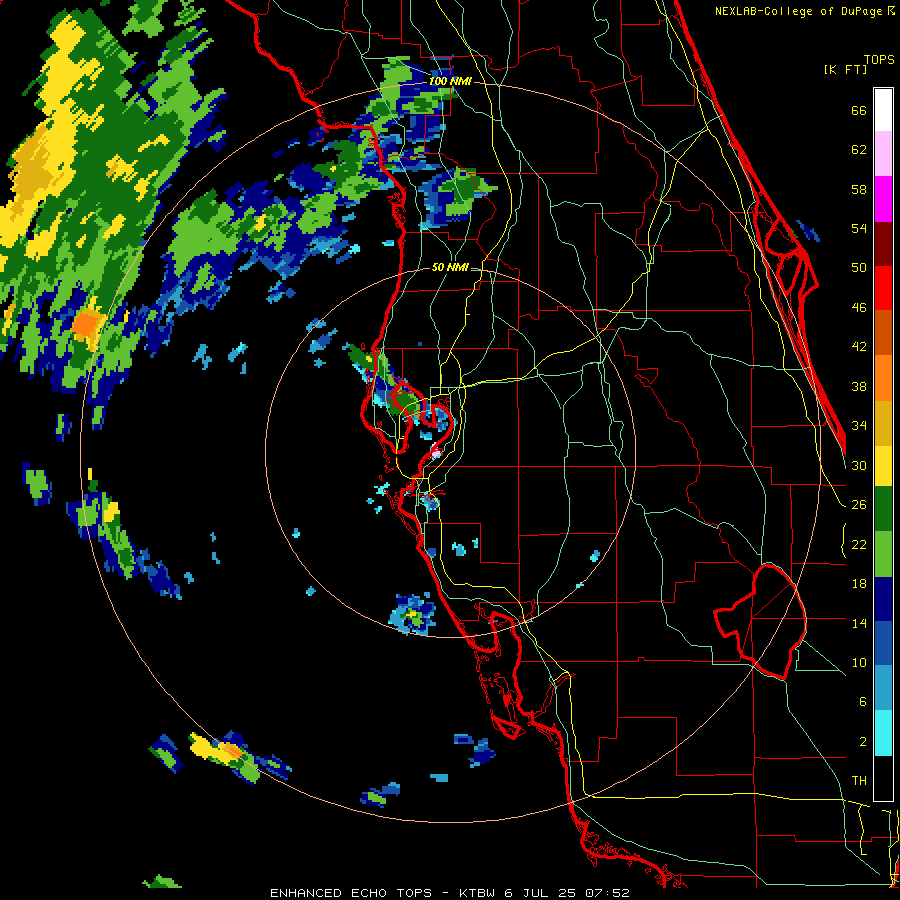
Task: Click the legend value '30'
Action: (x=859, y=465)
